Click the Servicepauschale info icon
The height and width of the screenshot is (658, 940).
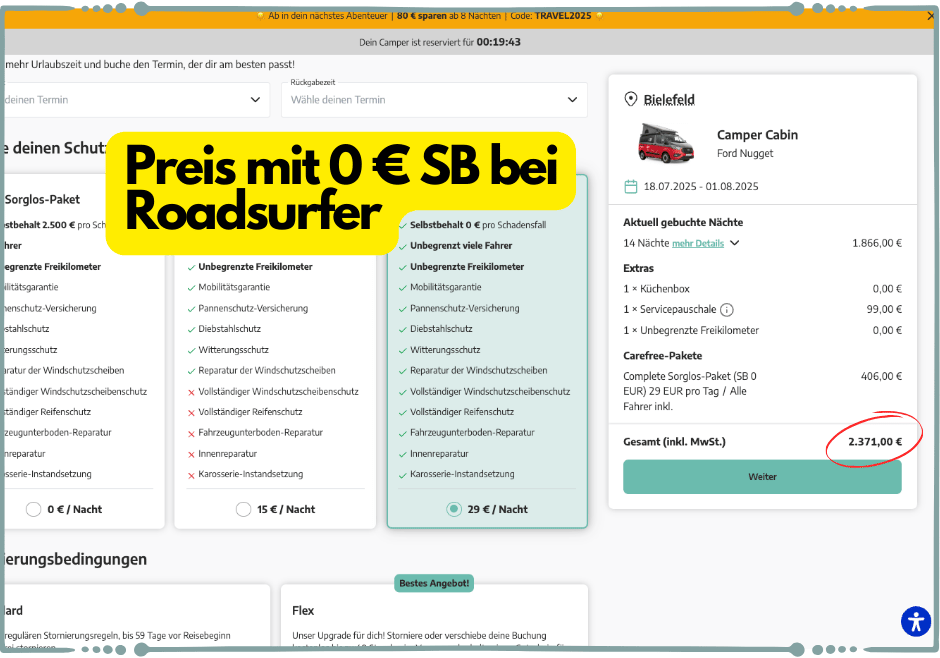point(727,310)
